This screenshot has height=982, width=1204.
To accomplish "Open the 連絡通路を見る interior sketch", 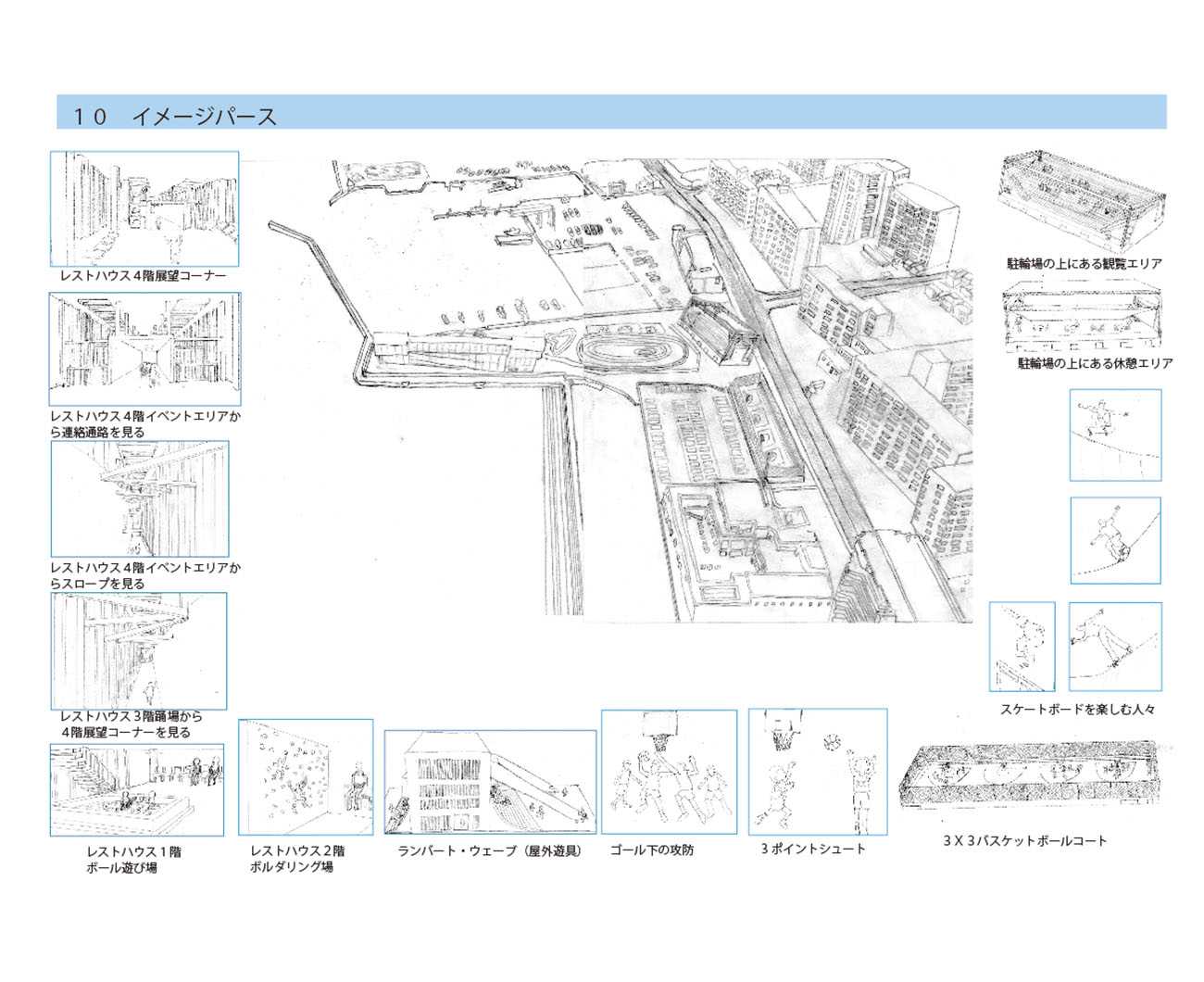I will pyautogui.click(x=144, y=349).
